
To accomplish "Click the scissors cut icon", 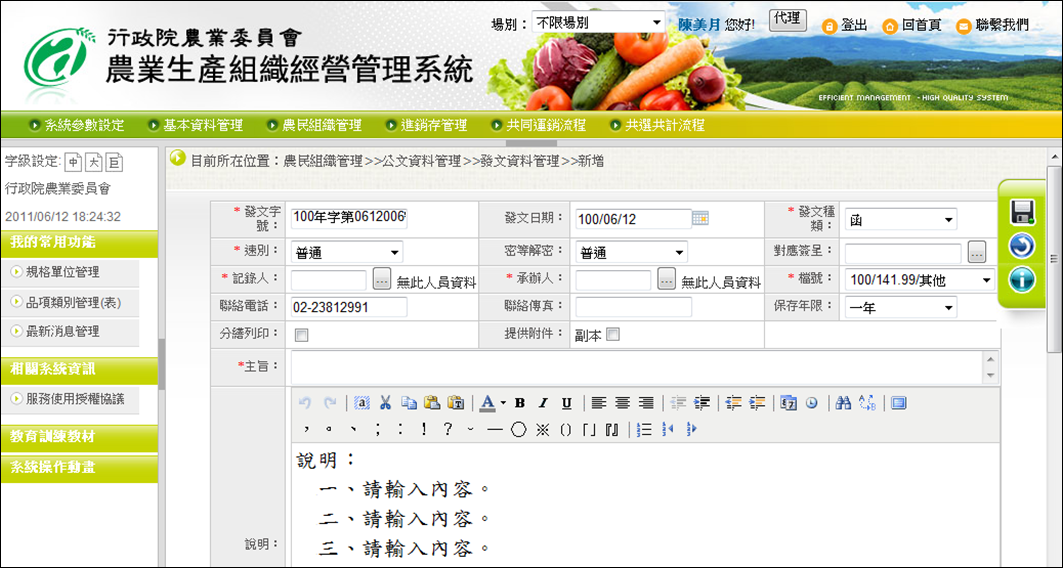I will point(385,403).
